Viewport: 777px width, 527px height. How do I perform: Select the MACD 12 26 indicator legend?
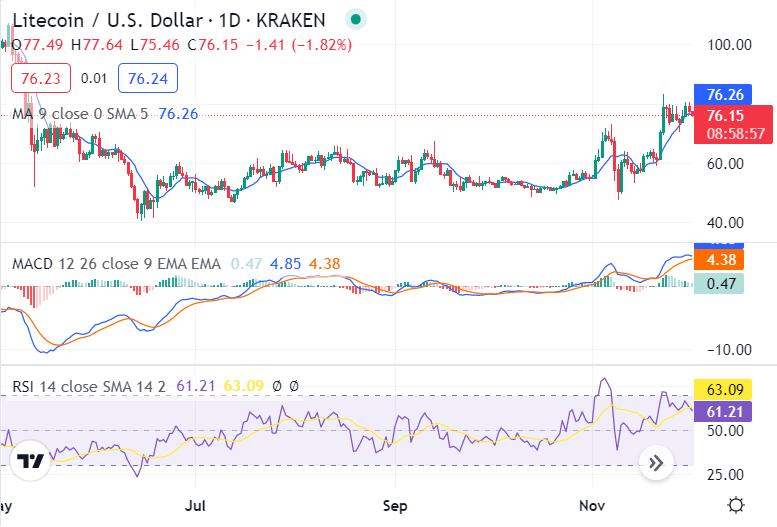pyautogui.click(x=115, y=264)
